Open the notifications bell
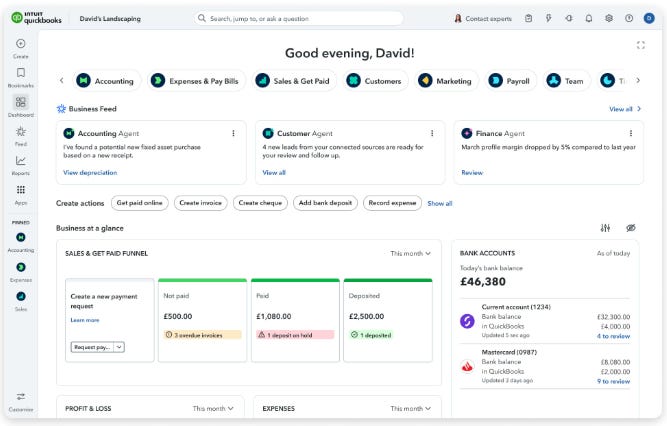Screen dimensions: 667x426 589,18
